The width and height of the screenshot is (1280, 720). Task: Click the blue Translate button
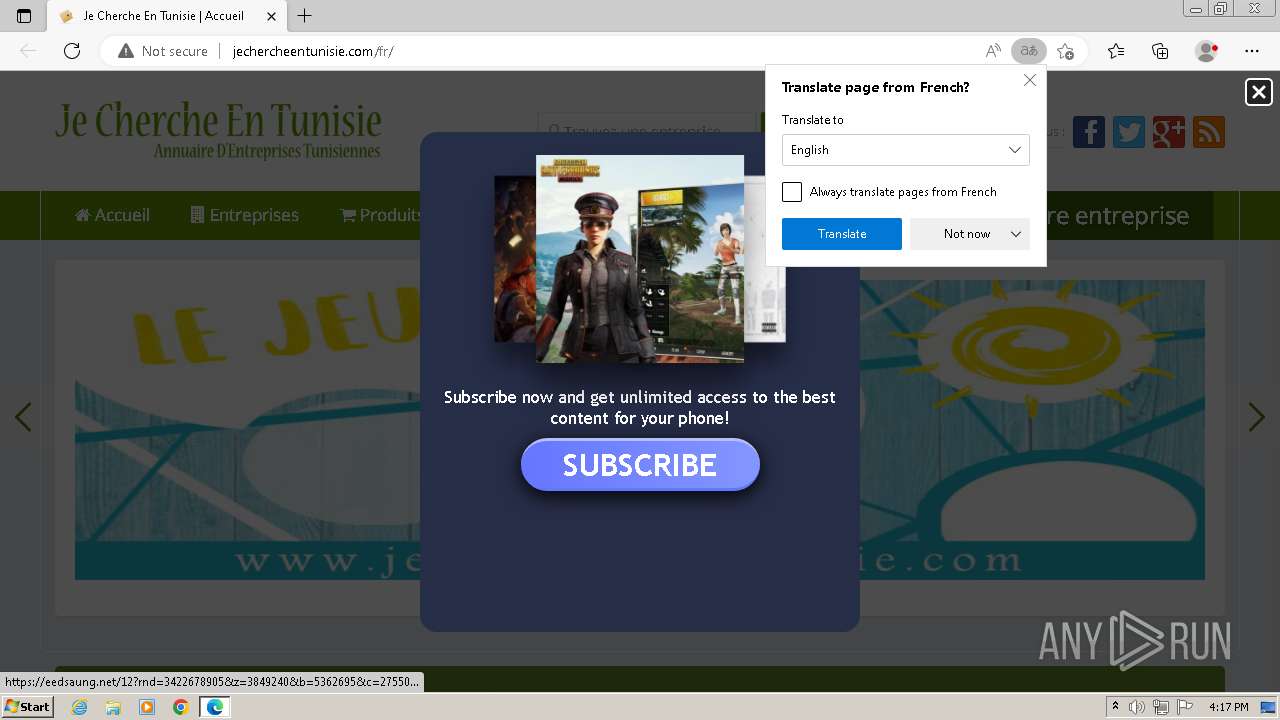[842, 234]
